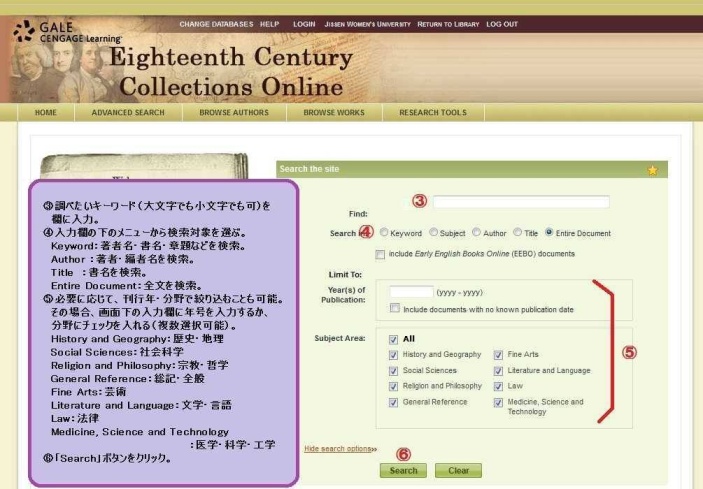The width and height of the screenshot is (703, 489).
Task: Toggle Medicine, Science and Technology checkbox
Action: [x=498, y=402]
